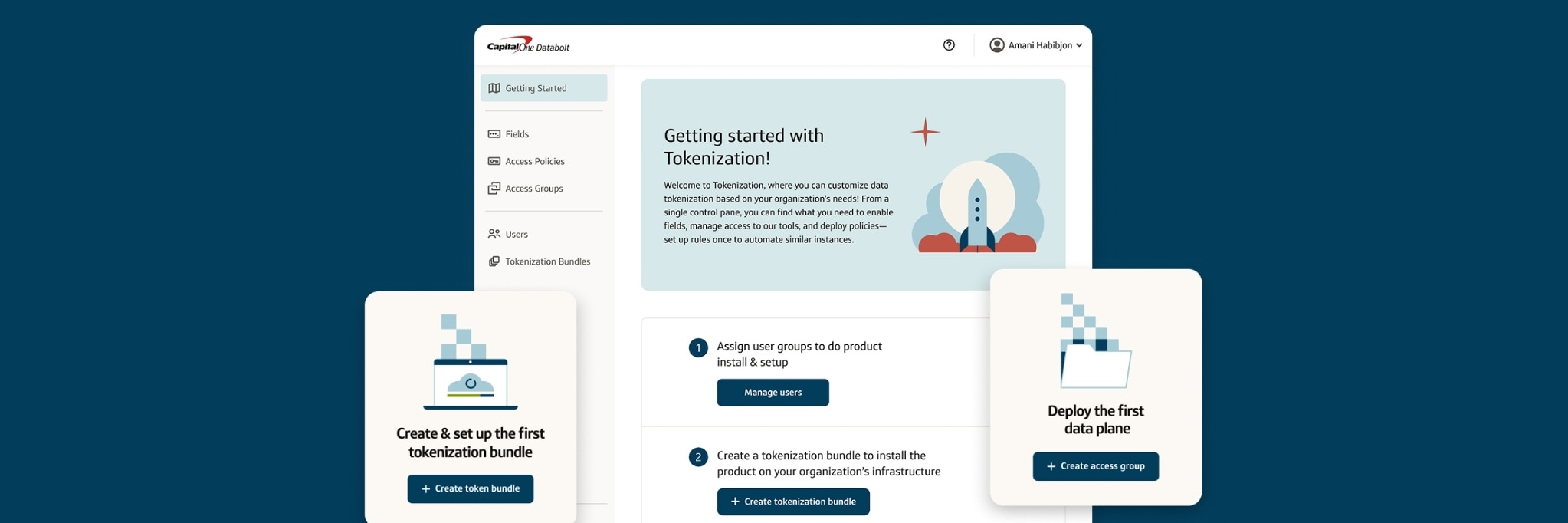Open the Access Policies menu item
Viewport: 1568px width, 523px height.
point(534,161)
